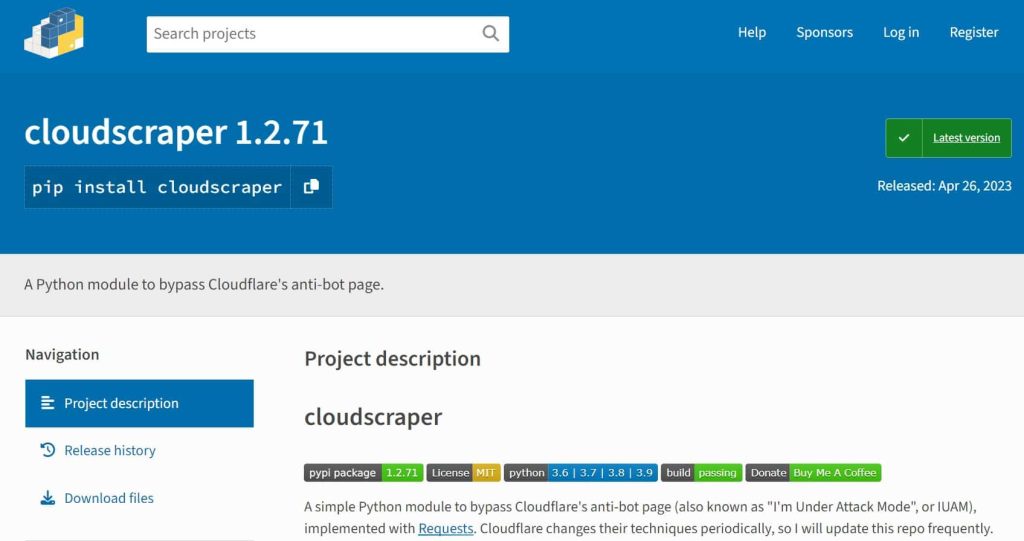This screenshot has height=541, width=1024.
Task: Click the Donate Buy Me A Coffee badge
Action: [813, 472]
